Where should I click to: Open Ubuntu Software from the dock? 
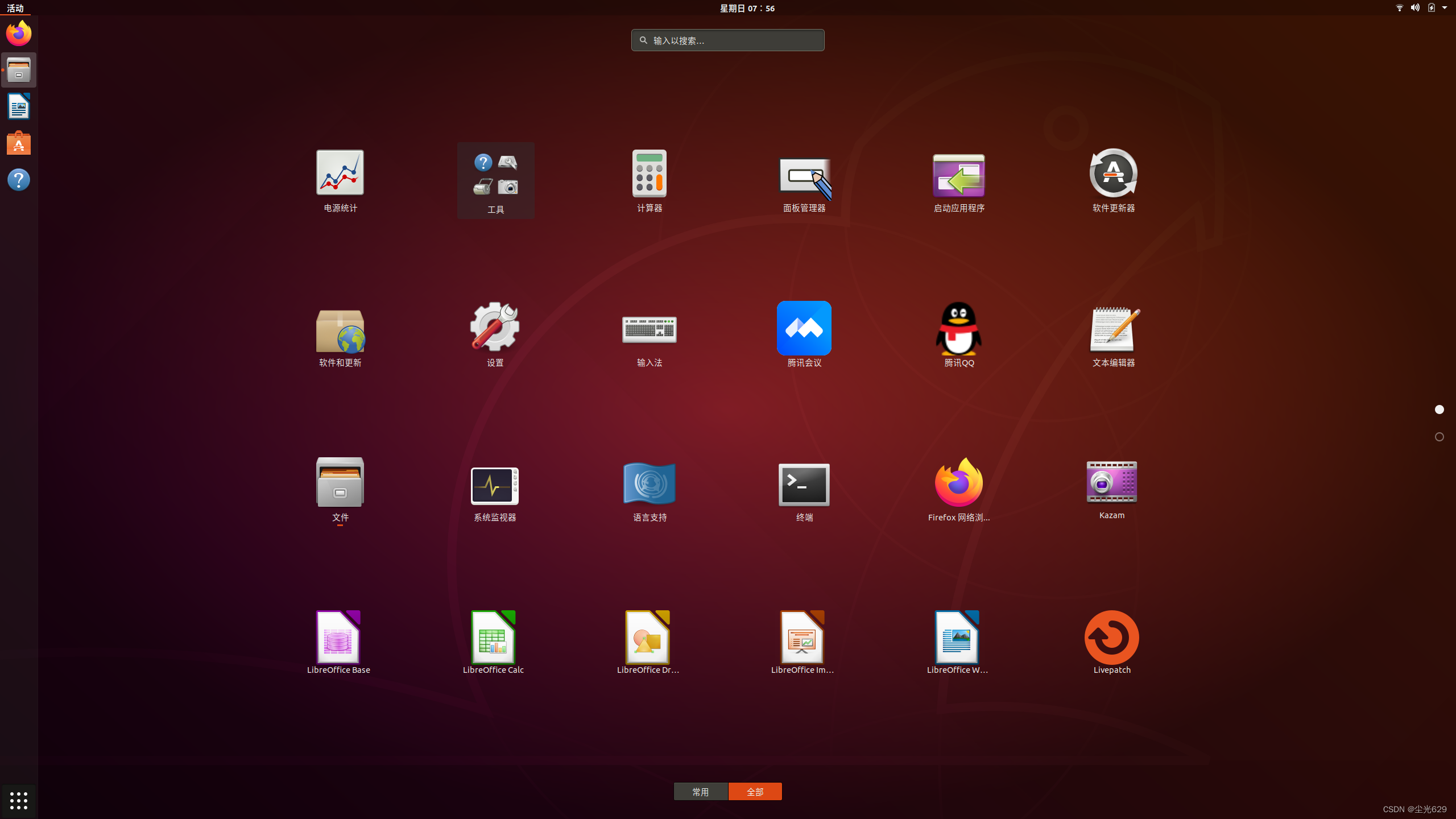pos(19,143)
